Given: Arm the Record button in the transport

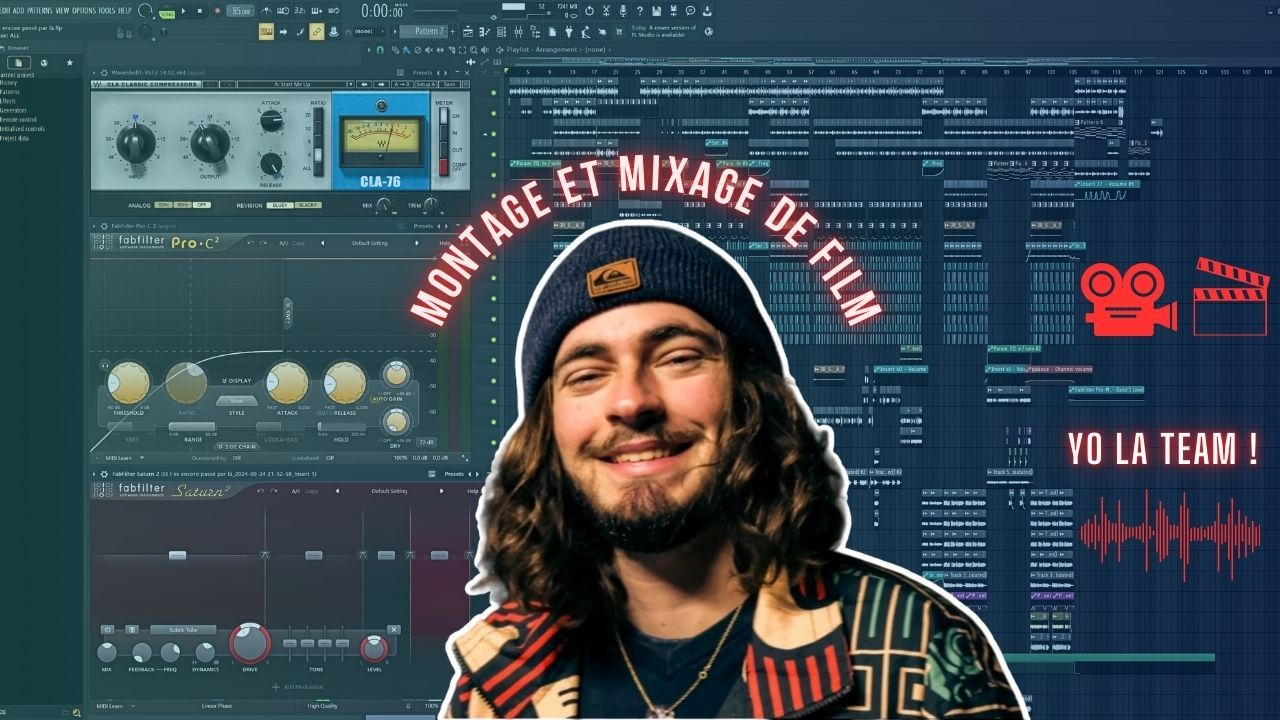Looking at the screenshot, I should (x=217, y=11).
